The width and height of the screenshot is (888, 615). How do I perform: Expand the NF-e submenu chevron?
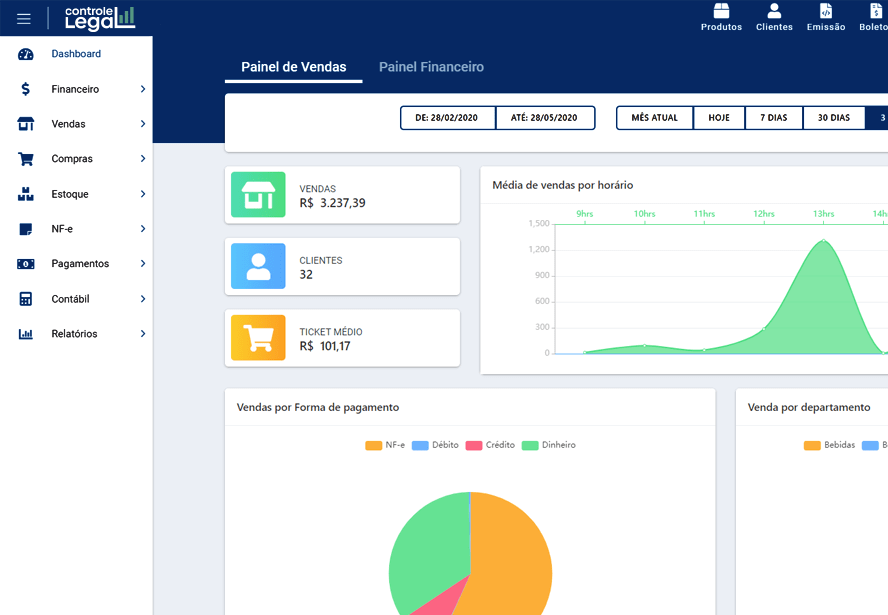(143, 229)
